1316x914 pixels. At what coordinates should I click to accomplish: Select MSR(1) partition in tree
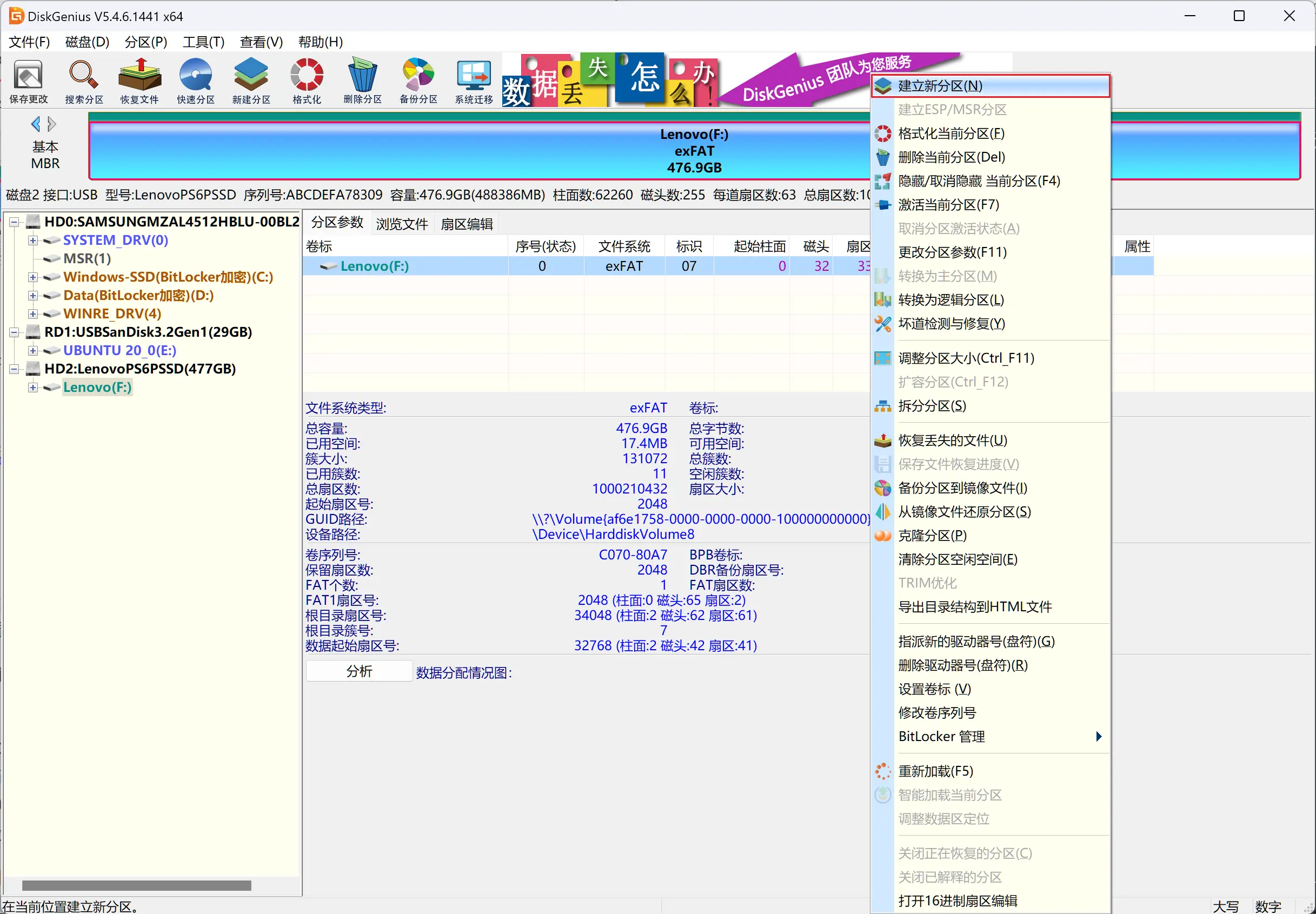(x=87, y=258)
